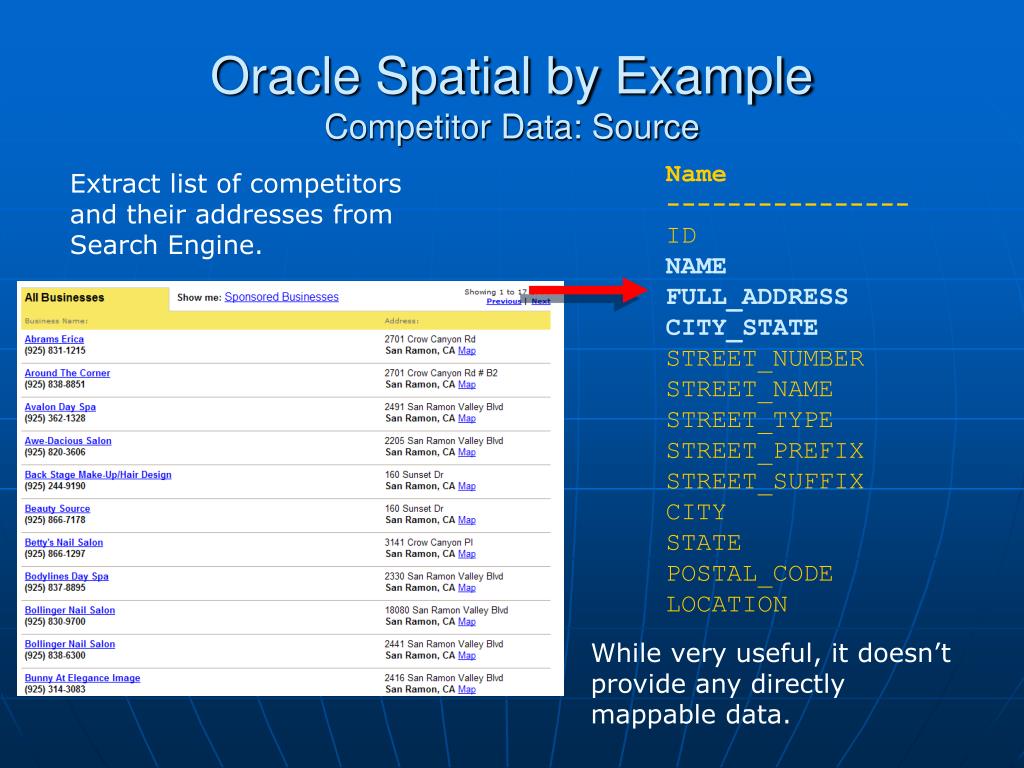Click the STREET_TYPE column name
This screenshot has height=768, width=1024.
tap(750, 421)
